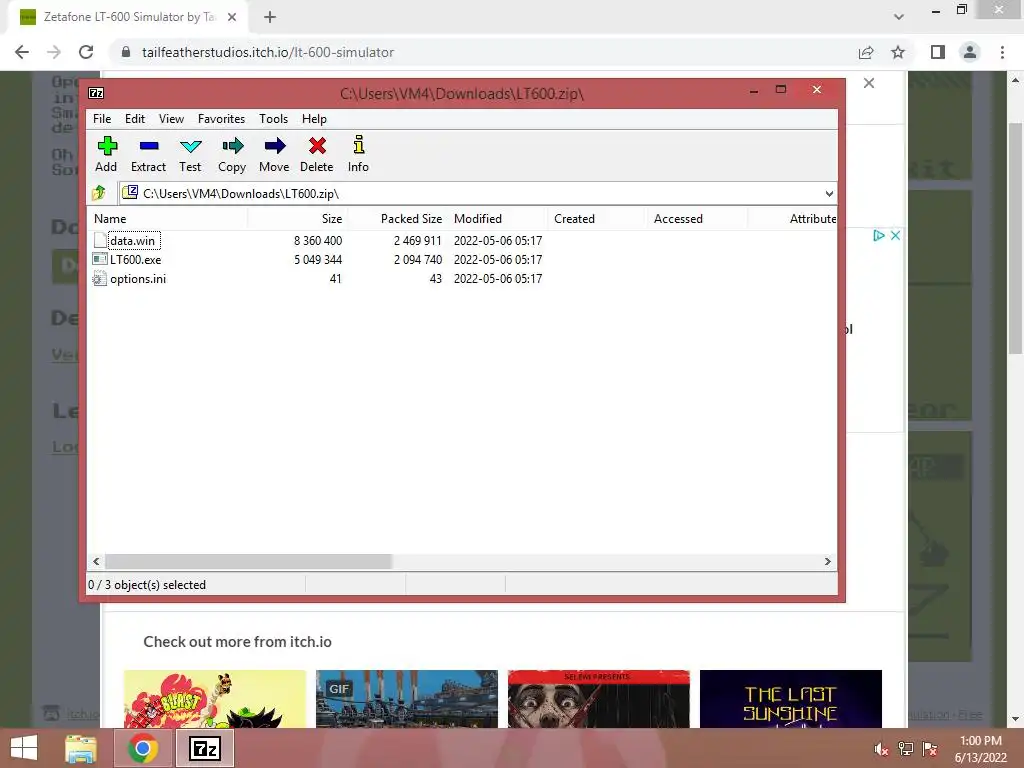Open the Chrome tab search chevron

[x=899, y=17]
